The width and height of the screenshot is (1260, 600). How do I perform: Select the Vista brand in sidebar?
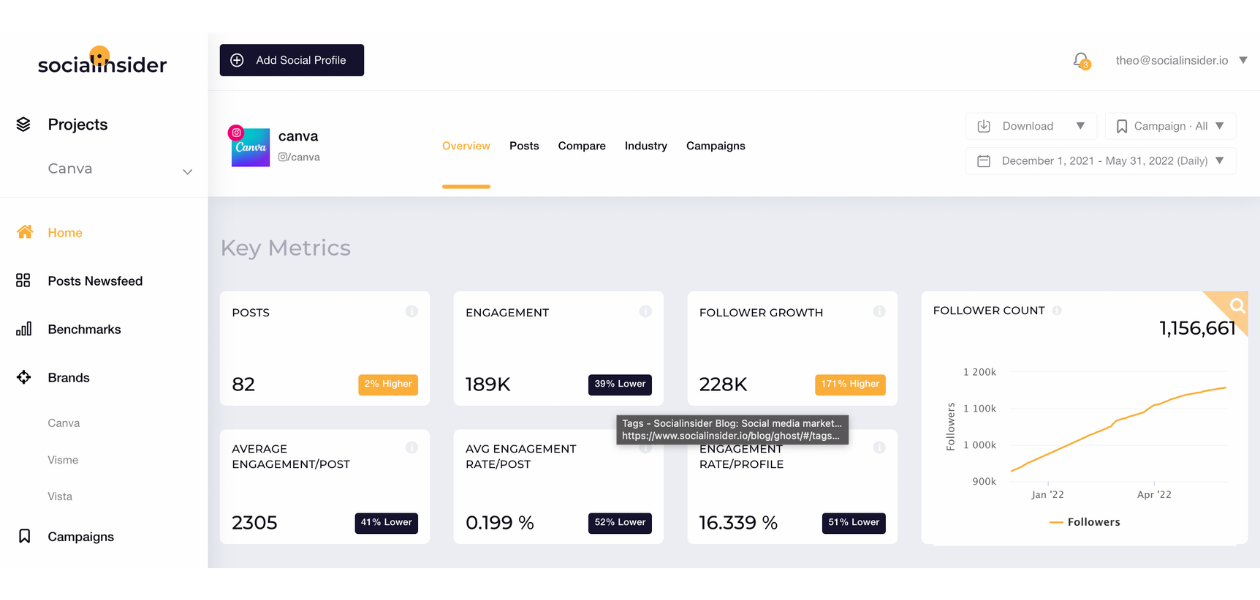click(x=60, y=496)
